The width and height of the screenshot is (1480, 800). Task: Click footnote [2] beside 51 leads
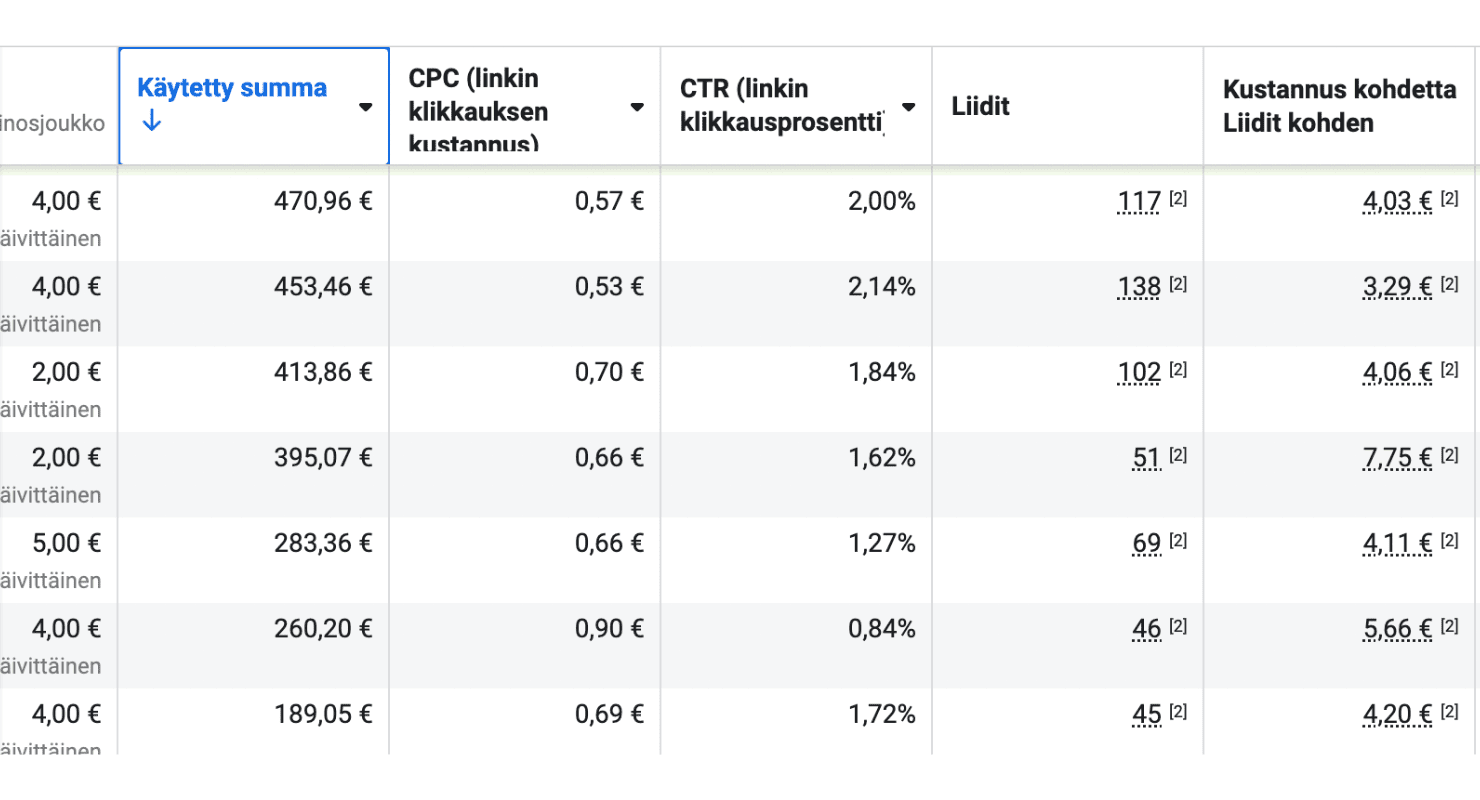coord(1178,455)
